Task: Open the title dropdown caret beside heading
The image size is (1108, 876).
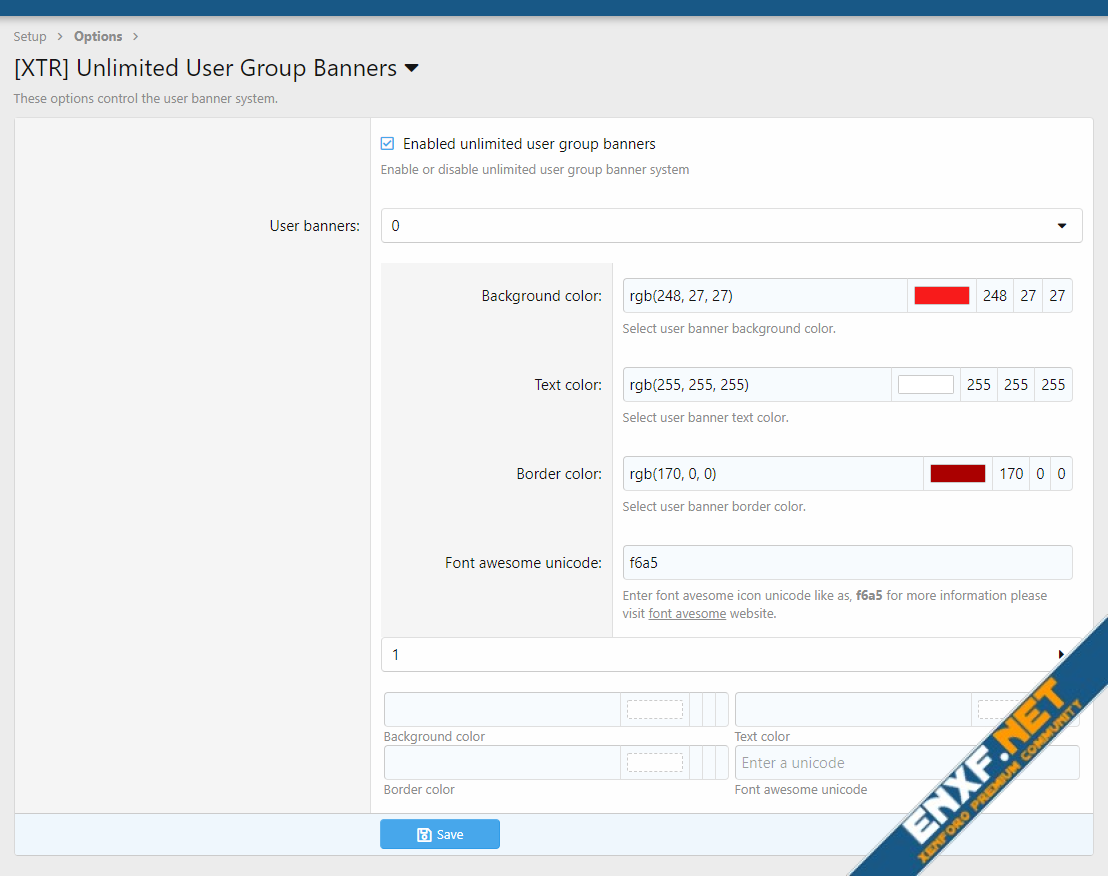Action: (411, 69)
